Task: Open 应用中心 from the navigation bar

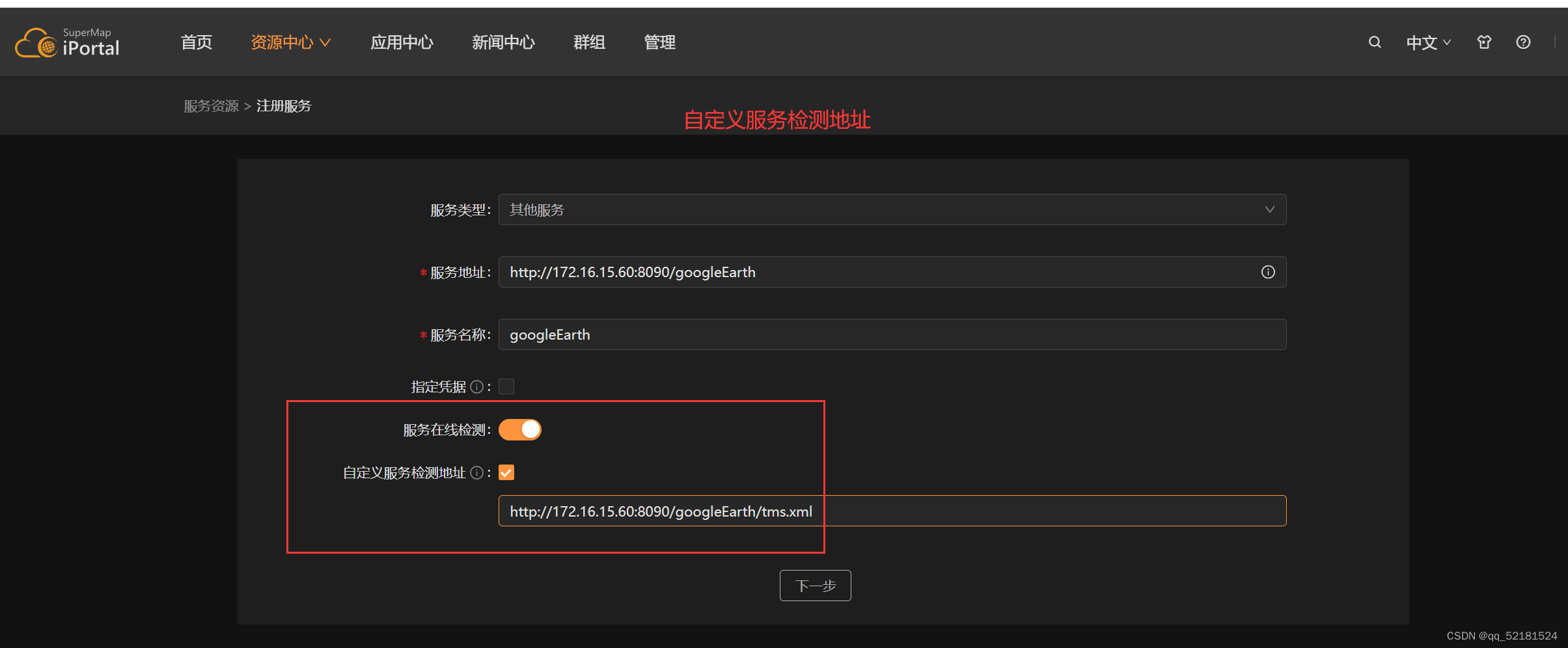Action: point(402,42)
